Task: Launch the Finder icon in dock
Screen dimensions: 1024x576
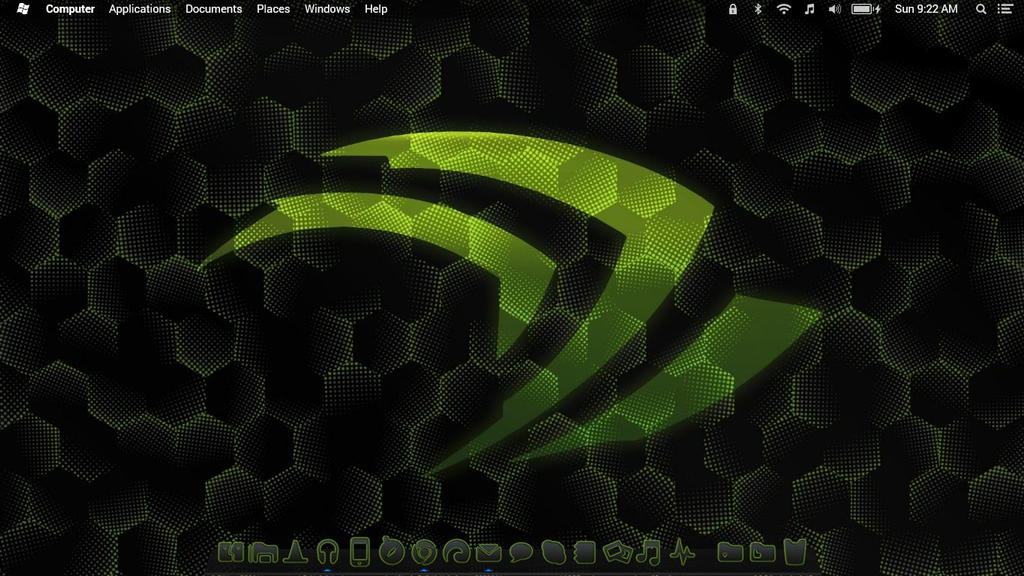Action: pos(231,552)
